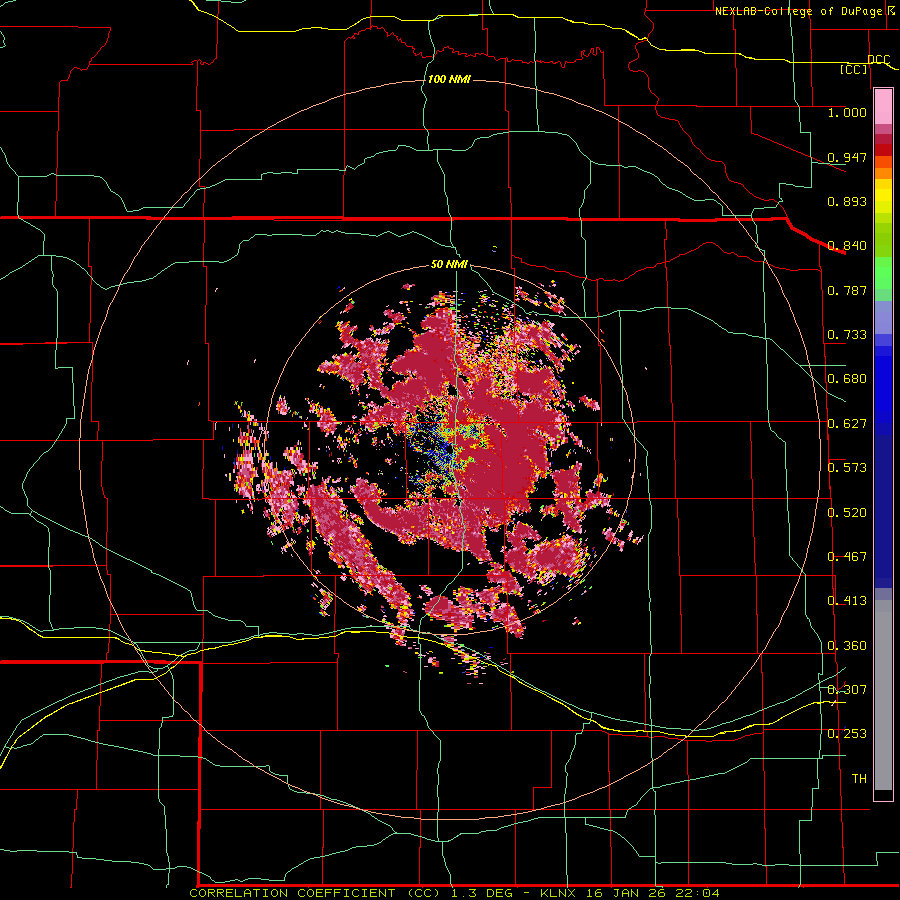Click the 0.520 color scale value
The height and width of the screenshot is (900, 900).
(x=847, y=513)
